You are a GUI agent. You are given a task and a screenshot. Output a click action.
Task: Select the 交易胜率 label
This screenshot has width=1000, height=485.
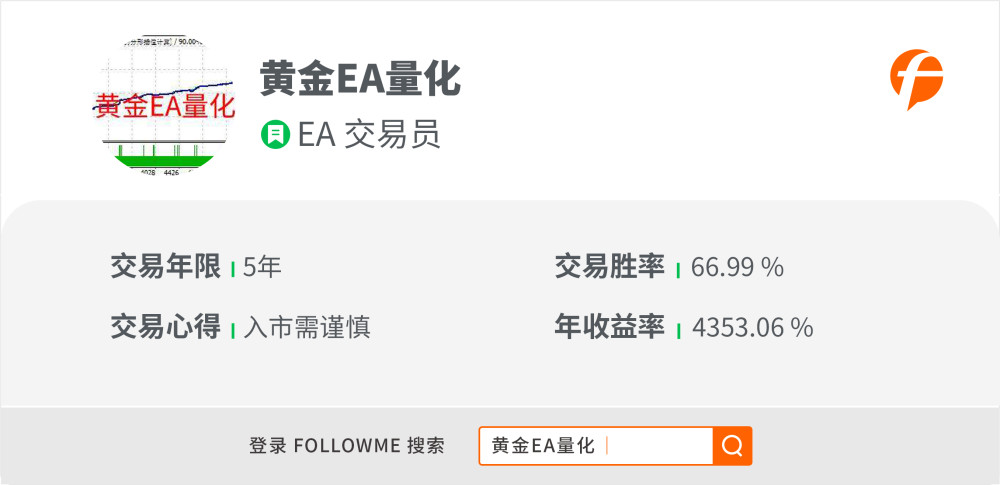[x=610, y=266]
